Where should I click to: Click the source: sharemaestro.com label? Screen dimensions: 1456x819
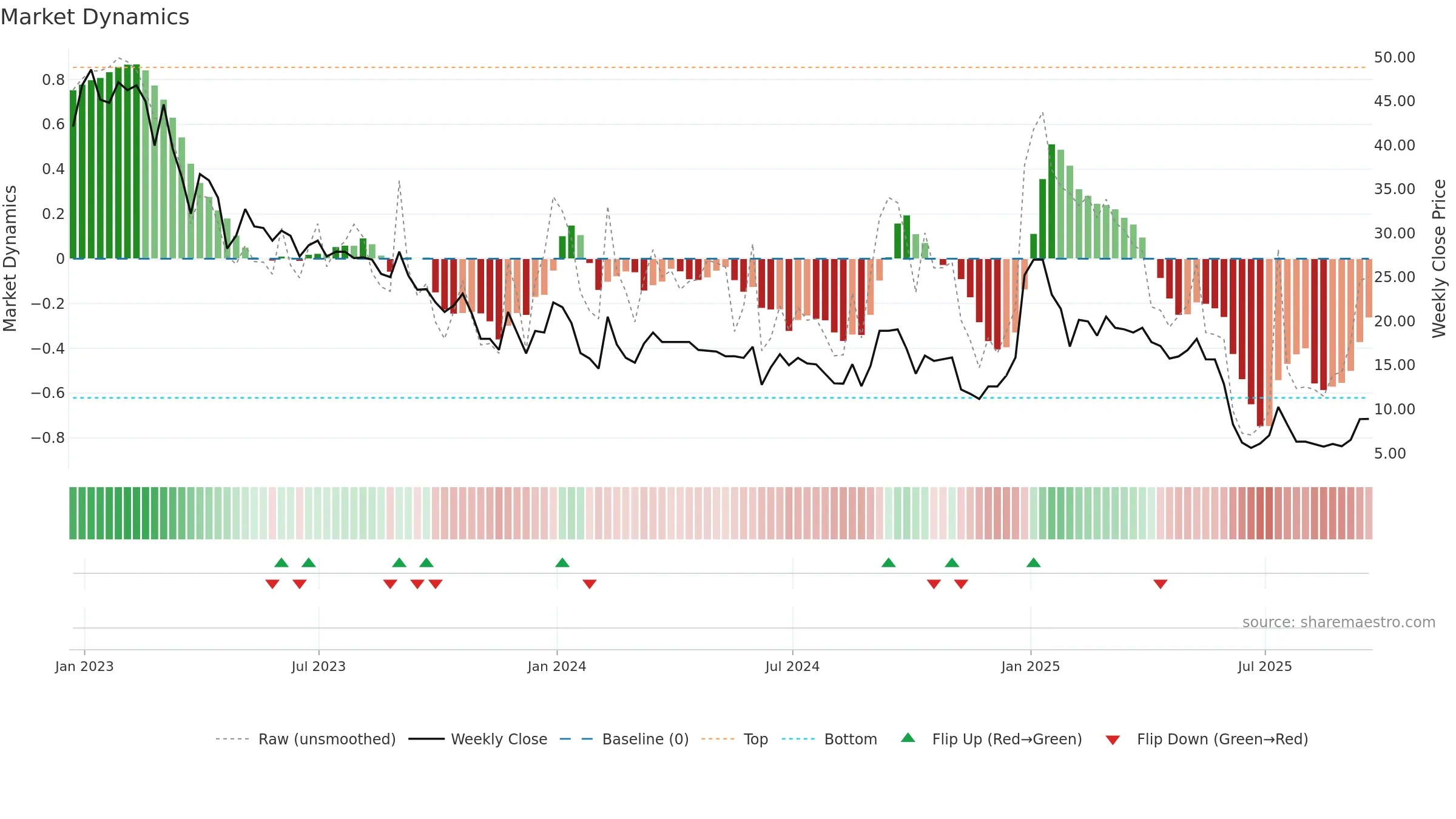(x=1339, y=622)
